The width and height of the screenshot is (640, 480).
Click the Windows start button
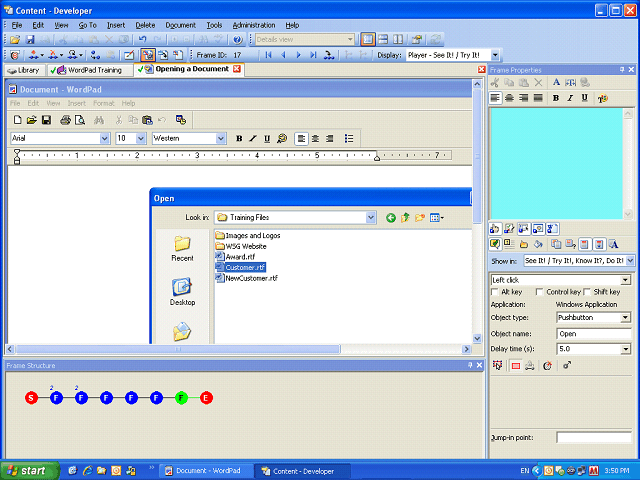pyautogui.click(x=28, y=471)
